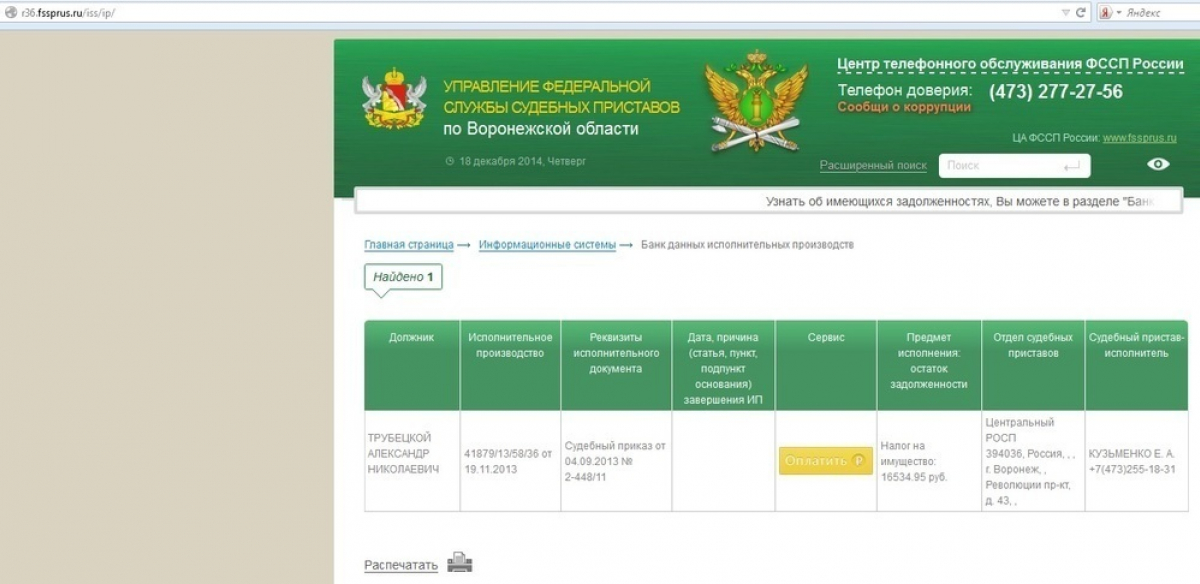Click the Сообщи о коррупции link
The width and height of the screenshot is (1200, 584).
click(904, 107)
